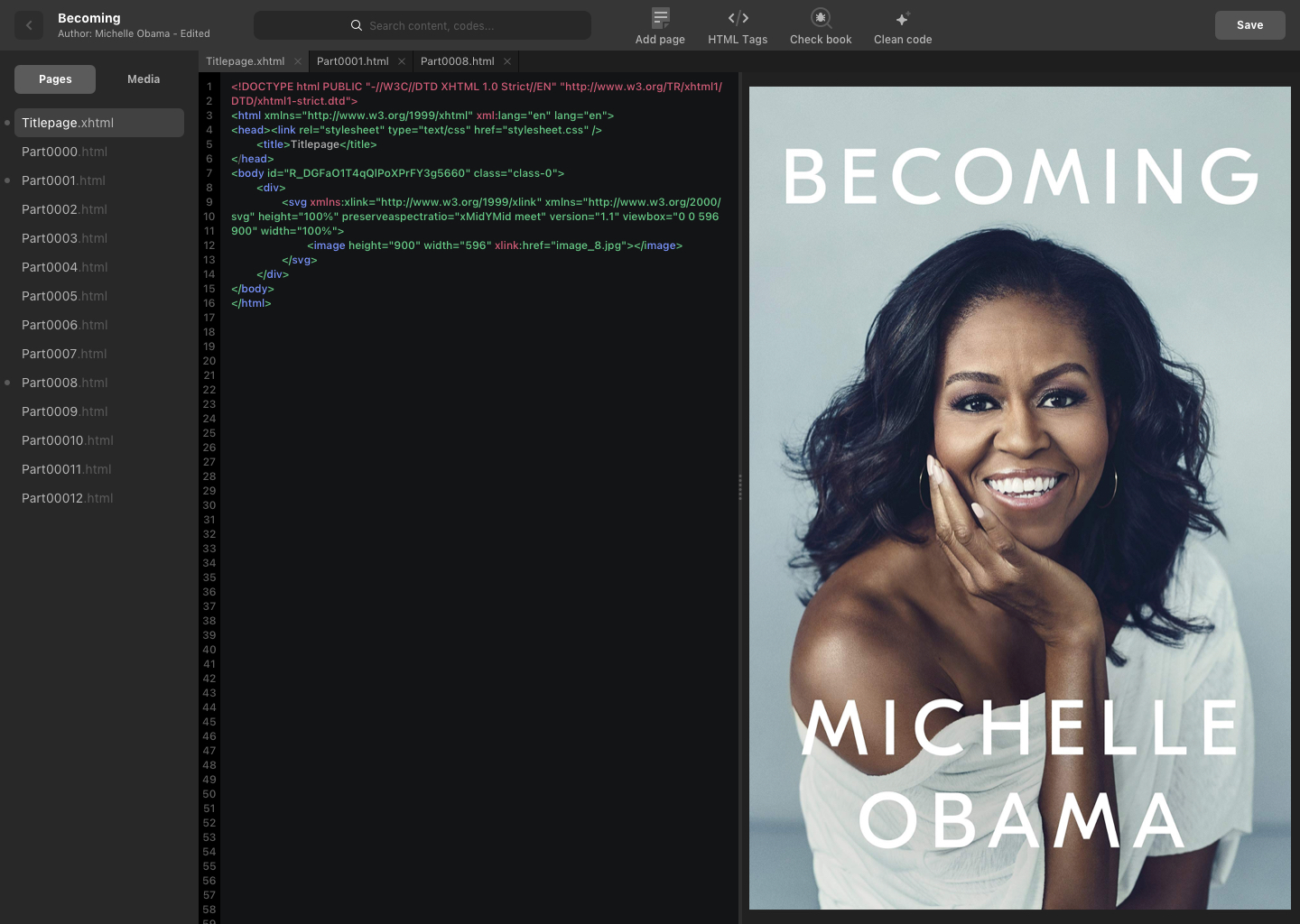Image resolution: width=1300 pixels, height=924 pixels.
Task: Open Titlepage.xhtml in the pages list
Action: (x=99, y=123)
